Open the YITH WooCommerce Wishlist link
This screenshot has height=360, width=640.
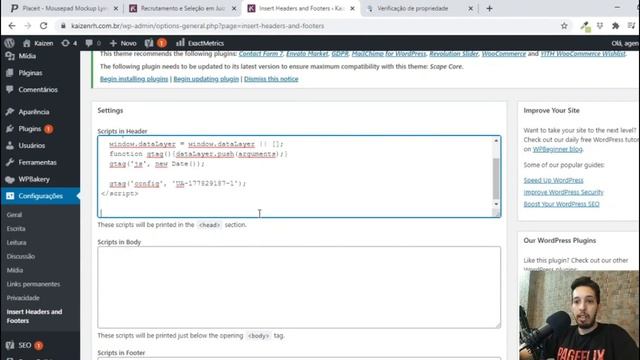tap(582, 53)
